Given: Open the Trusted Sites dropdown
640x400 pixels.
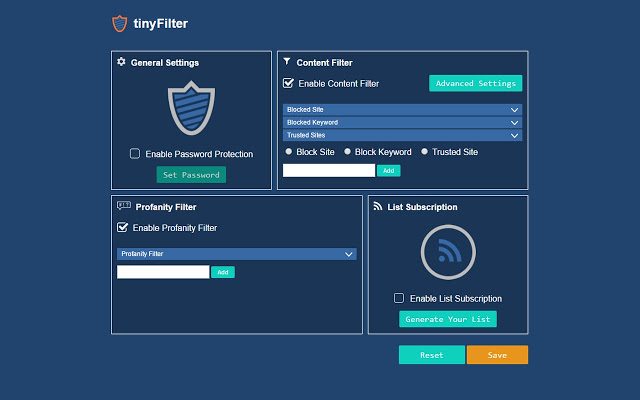Looking at the screenshot, I should coord(402,135).
